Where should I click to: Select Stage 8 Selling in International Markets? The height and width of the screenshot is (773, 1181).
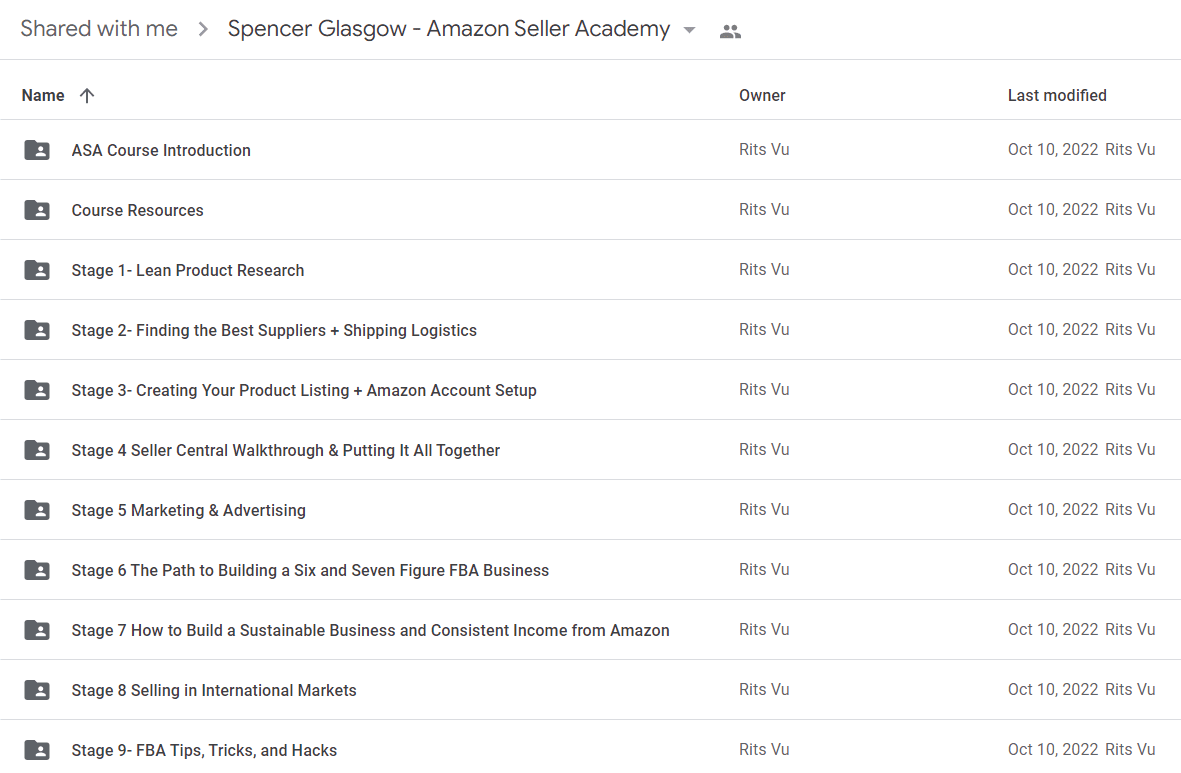[214, 690]
